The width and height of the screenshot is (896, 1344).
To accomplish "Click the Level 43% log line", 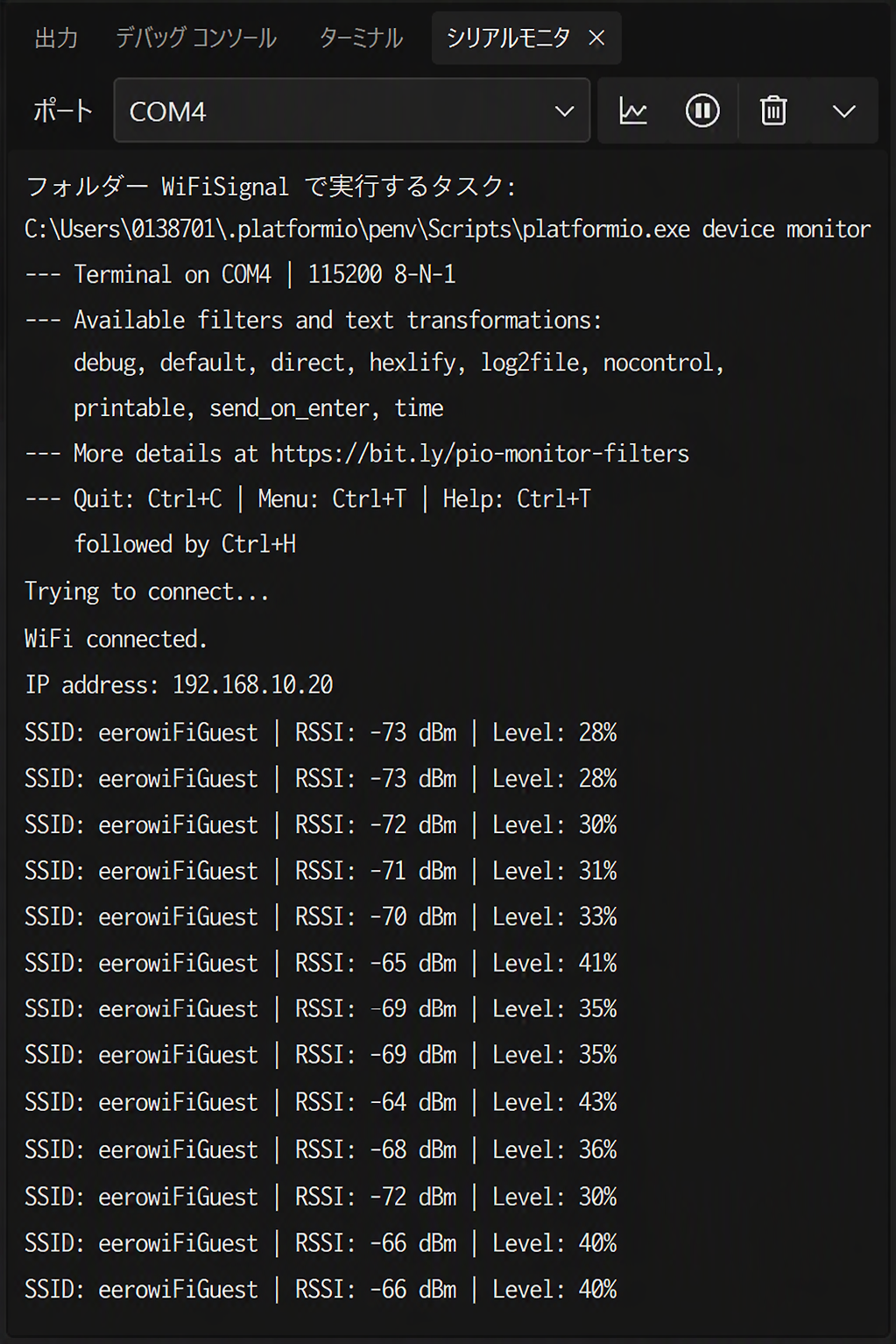I will coord(321,1101).
